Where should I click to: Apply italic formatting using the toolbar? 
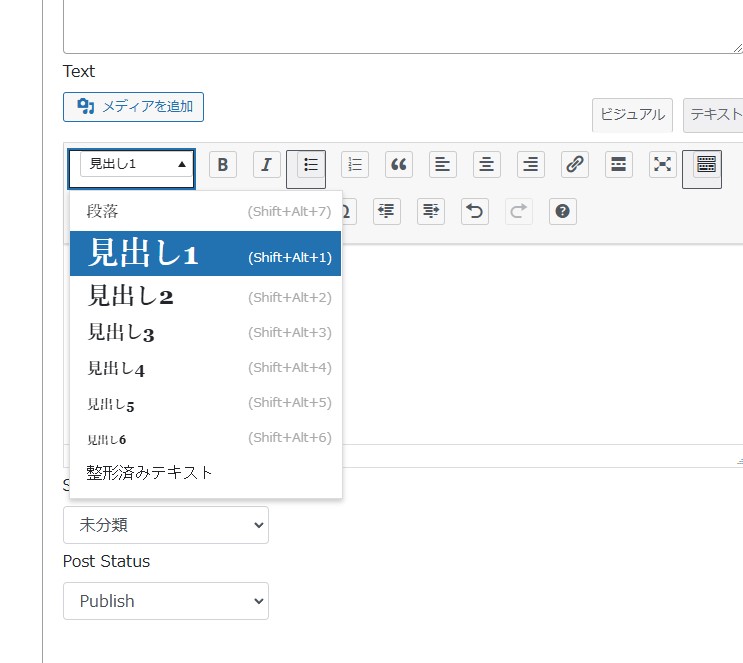click(x=266, y=165)
